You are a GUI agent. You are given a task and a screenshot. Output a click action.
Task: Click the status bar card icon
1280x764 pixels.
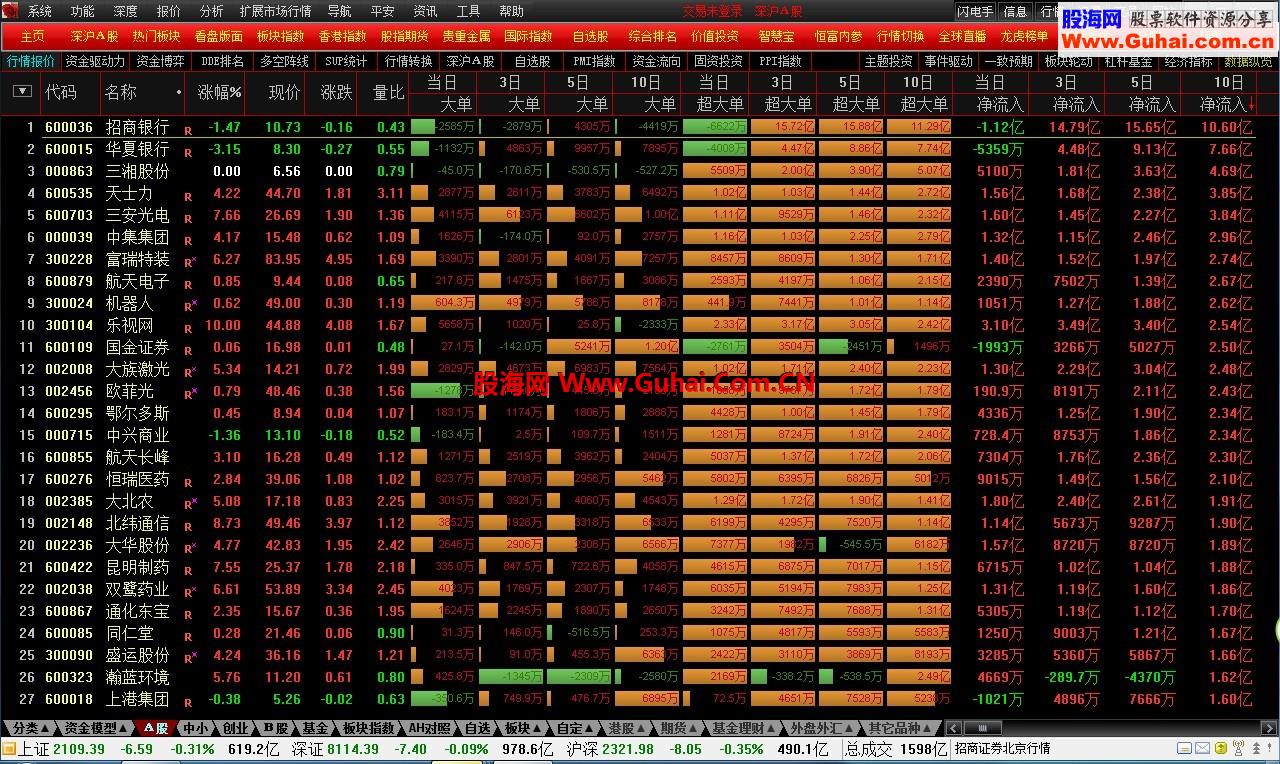tap(1185, 749)
